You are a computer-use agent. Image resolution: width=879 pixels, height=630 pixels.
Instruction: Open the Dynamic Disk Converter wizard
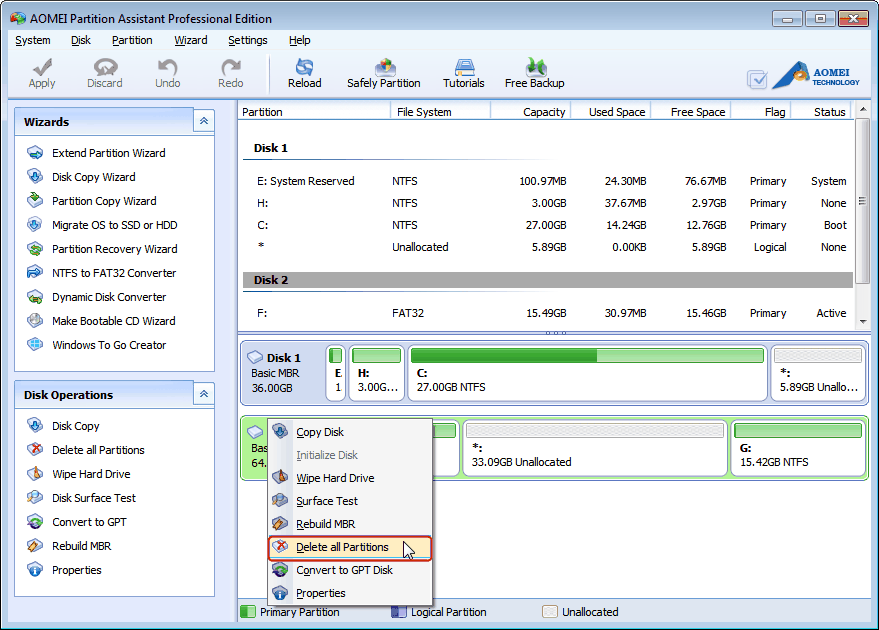pos(103,297)
